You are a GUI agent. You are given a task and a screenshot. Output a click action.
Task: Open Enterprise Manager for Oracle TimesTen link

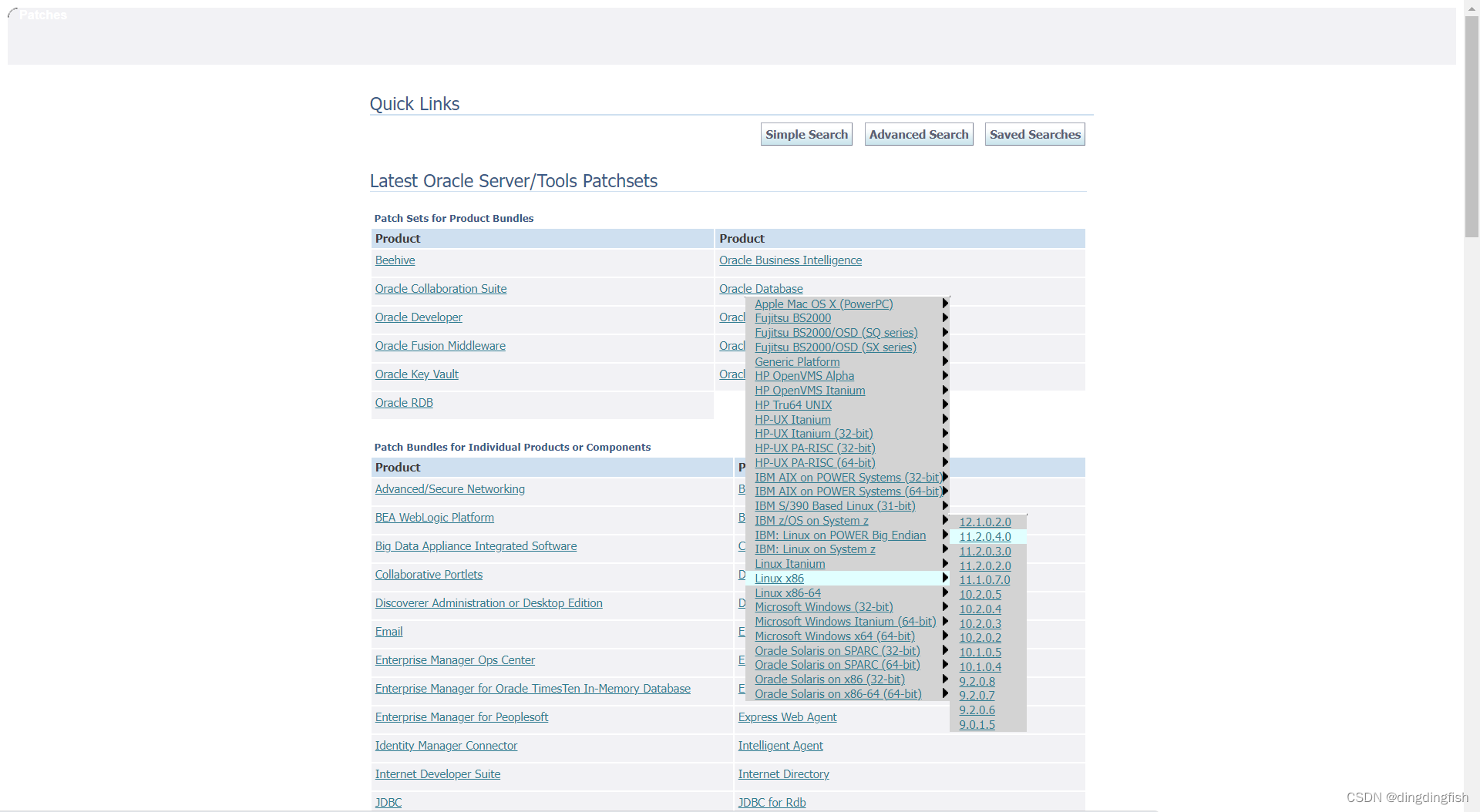tap(533, 689)
